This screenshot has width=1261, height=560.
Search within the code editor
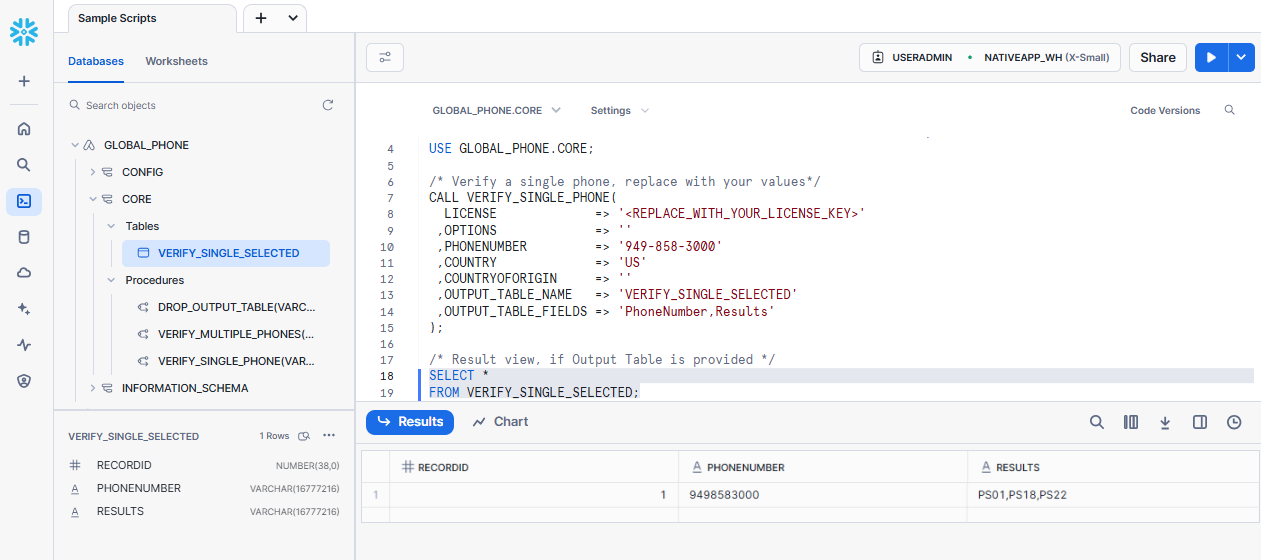(x=1230, y=110)
